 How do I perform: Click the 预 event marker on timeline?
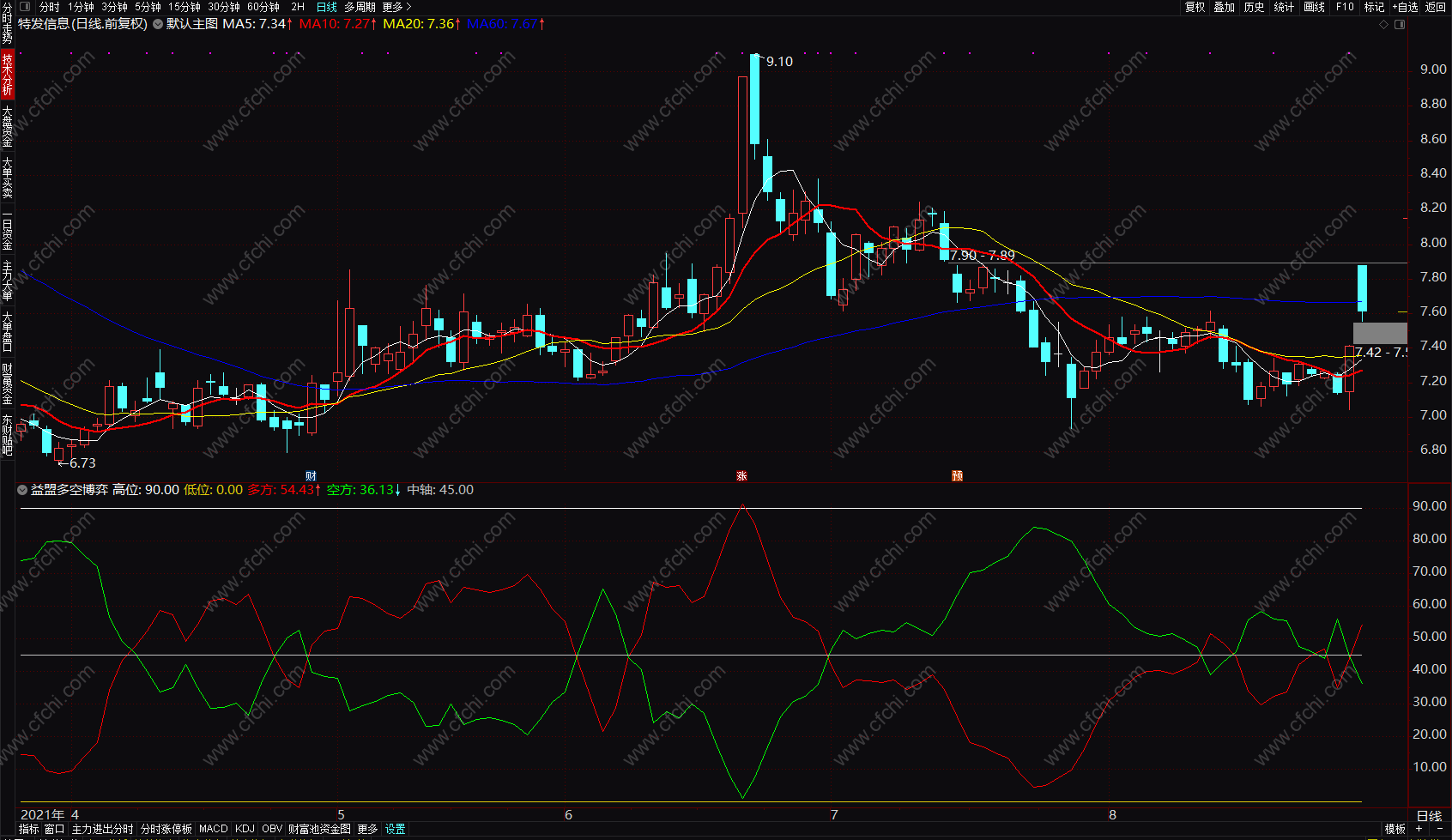(957, 476)
